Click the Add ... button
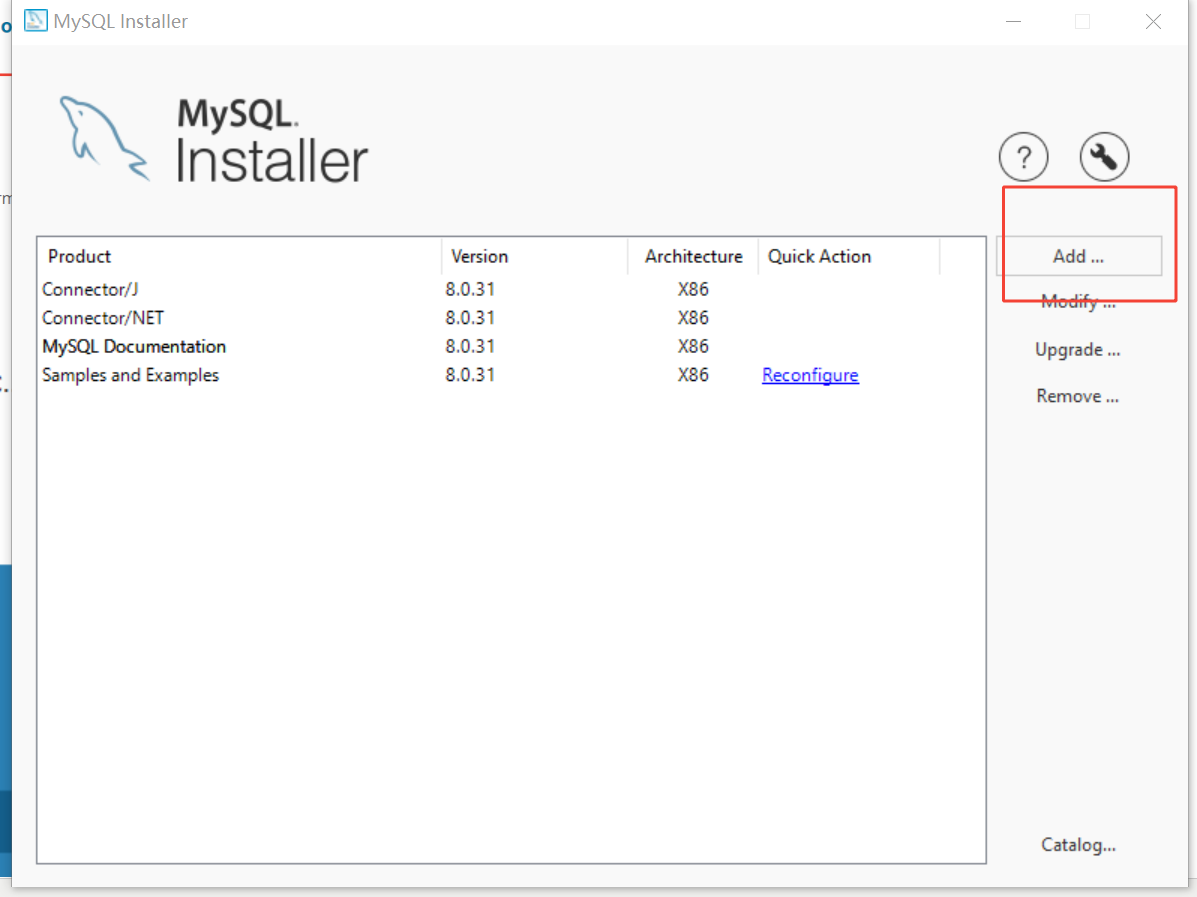 1079,257
